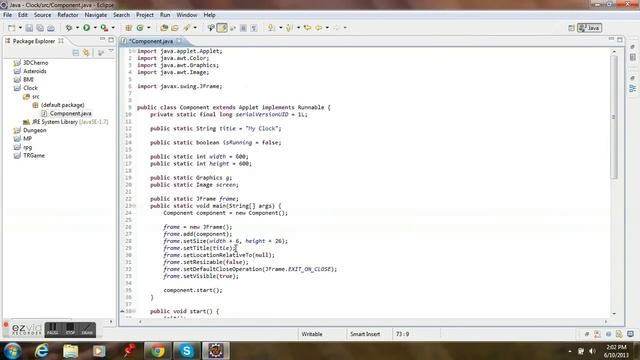640x360 pixels.
Task: Open the Refactor menu
Action: [x=68, y=15]
